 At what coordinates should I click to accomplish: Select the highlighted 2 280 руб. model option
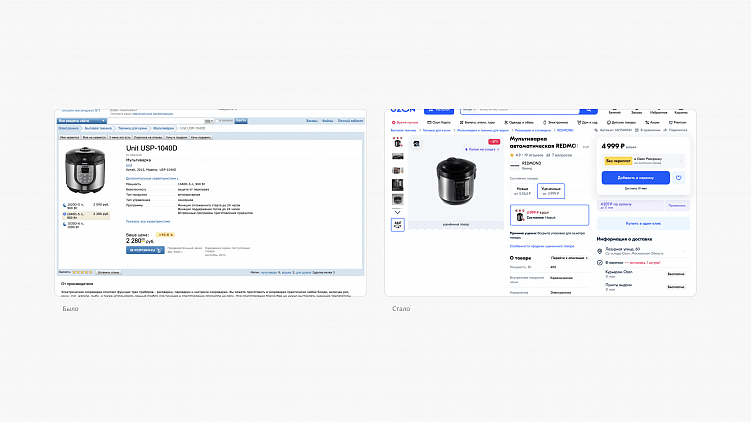[x=86, y=216]
